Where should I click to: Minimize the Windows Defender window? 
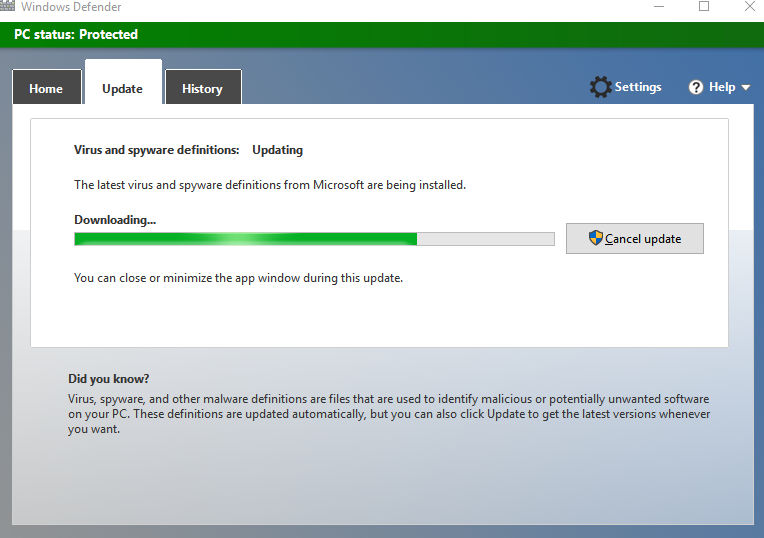tap(659, 6)
